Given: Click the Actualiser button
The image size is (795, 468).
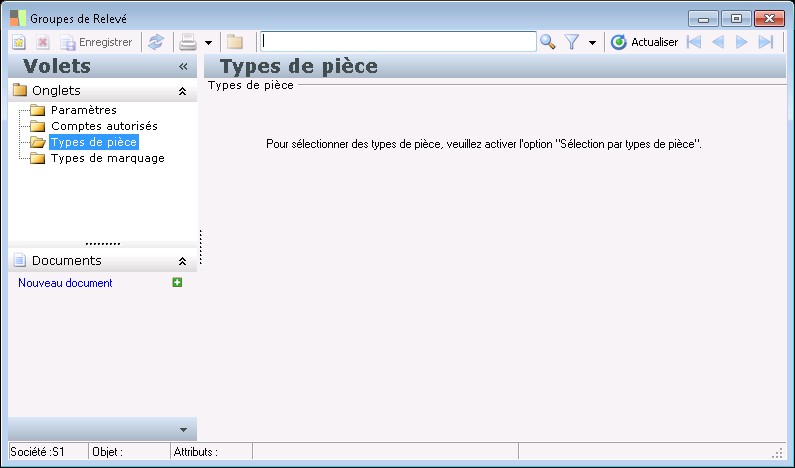Looking at the screenshot, I should 644,42.
